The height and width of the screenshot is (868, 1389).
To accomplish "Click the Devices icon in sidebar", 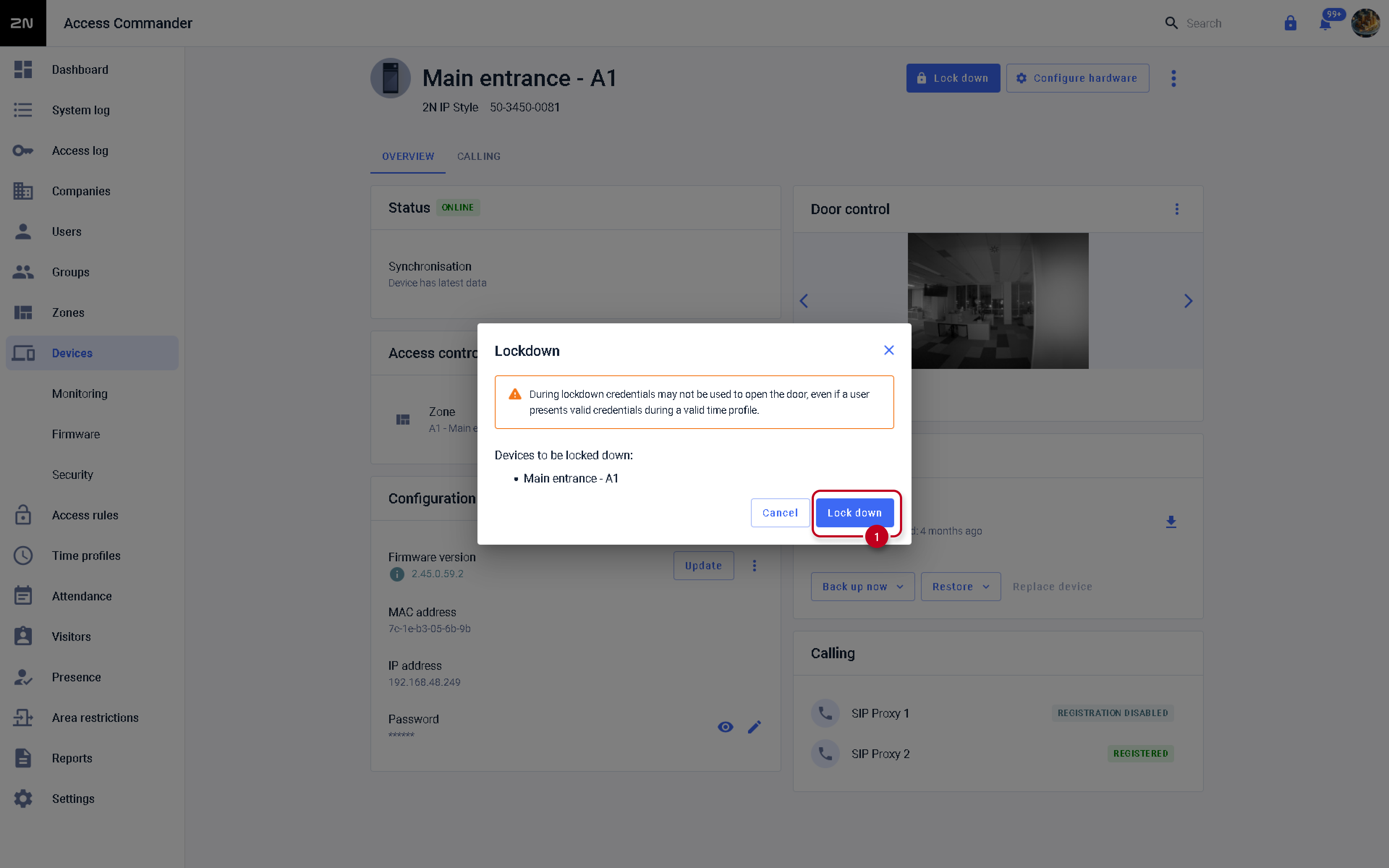I will click(x=23, y=353).
